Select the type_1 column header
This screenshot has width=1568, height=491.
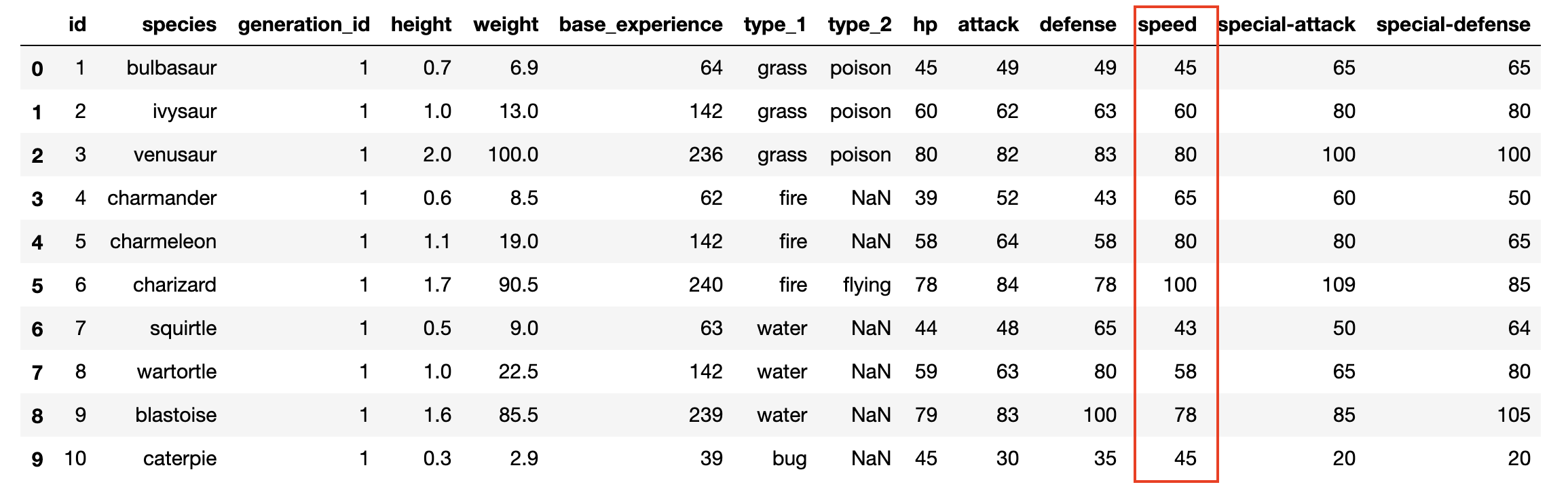774,25
